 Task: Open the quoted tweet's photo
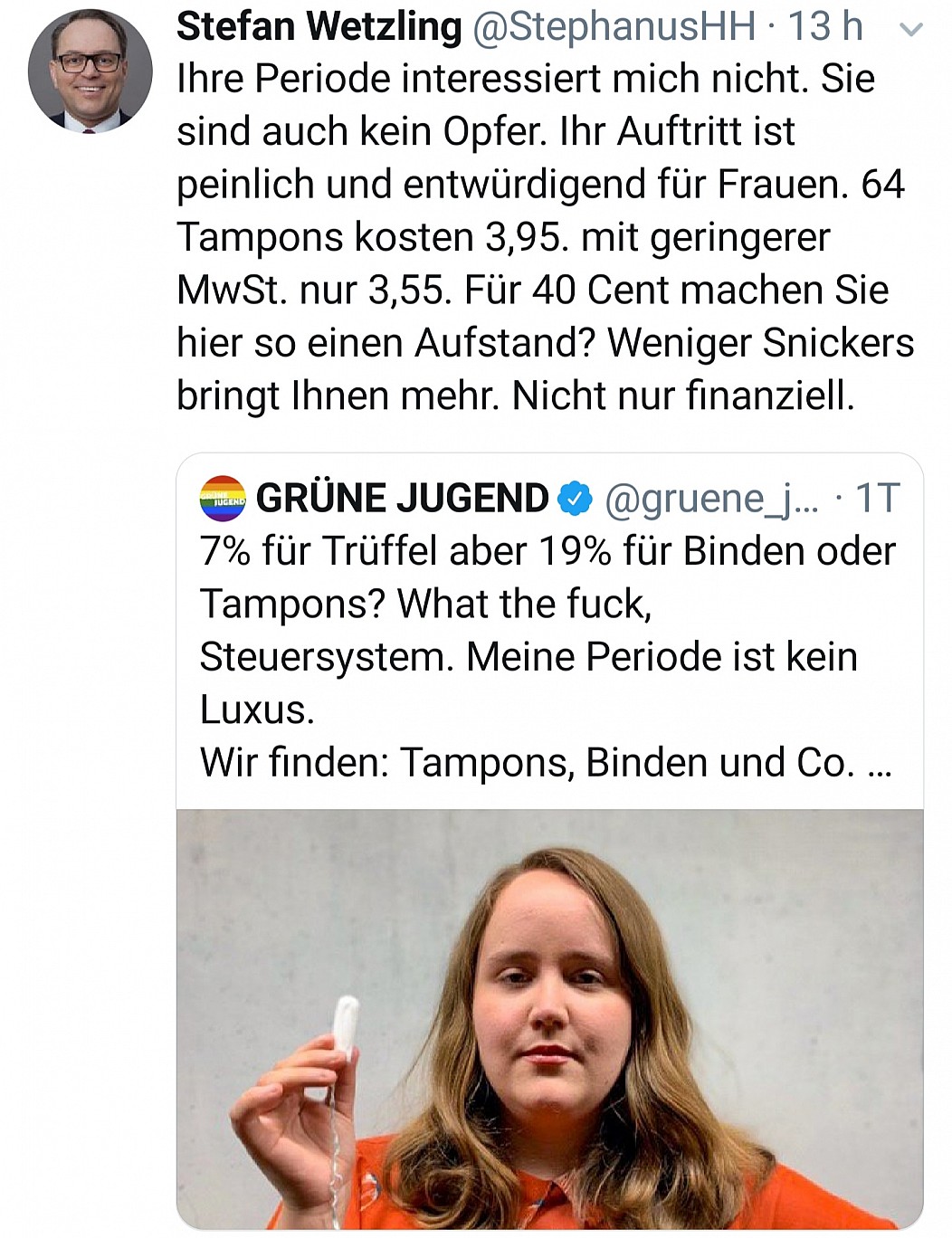point(549,1018)
